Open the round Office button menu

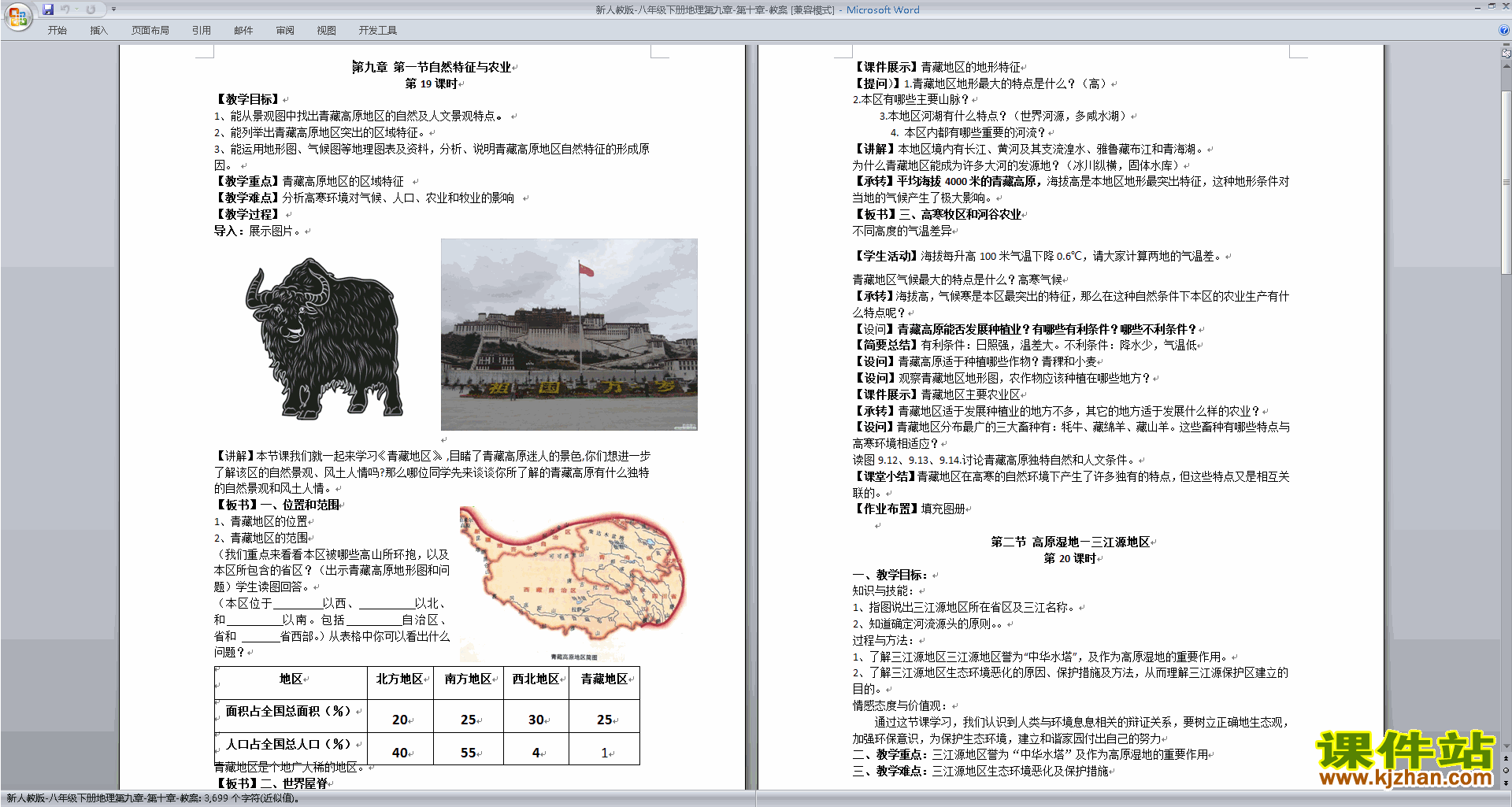coord(17,17)
